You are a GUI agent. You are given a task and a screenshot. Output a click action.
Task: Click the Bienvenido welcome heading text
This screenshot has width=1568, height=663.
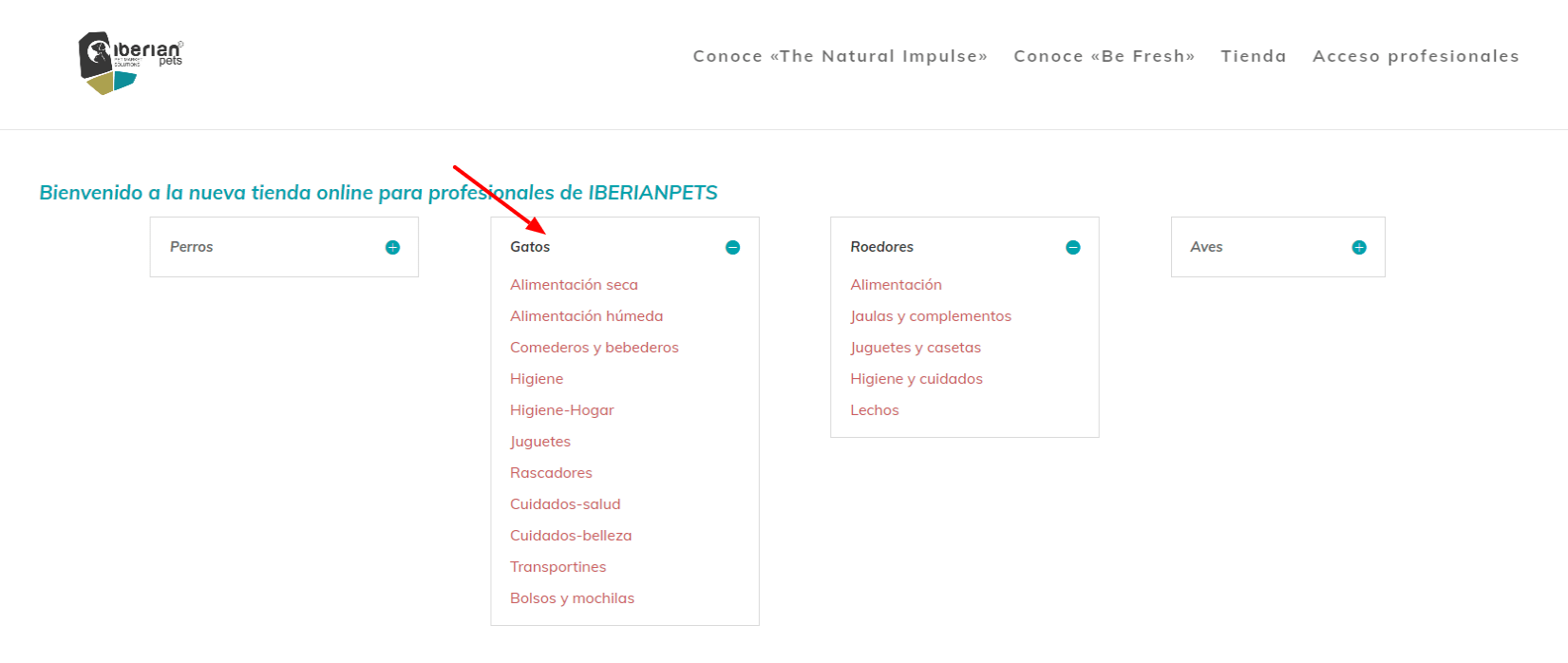378,193
